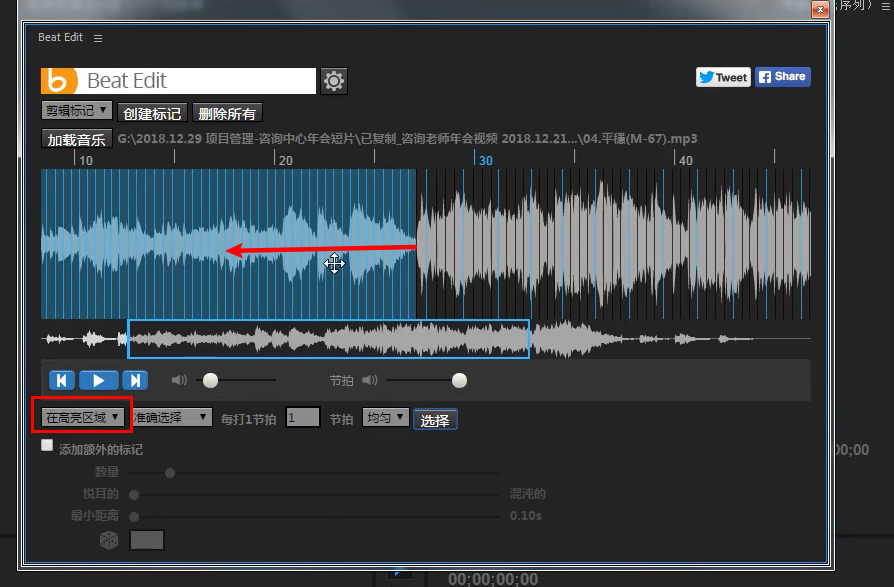The image size is (894, 587).
Task: Play the loaded music
Action: [98, 380]
